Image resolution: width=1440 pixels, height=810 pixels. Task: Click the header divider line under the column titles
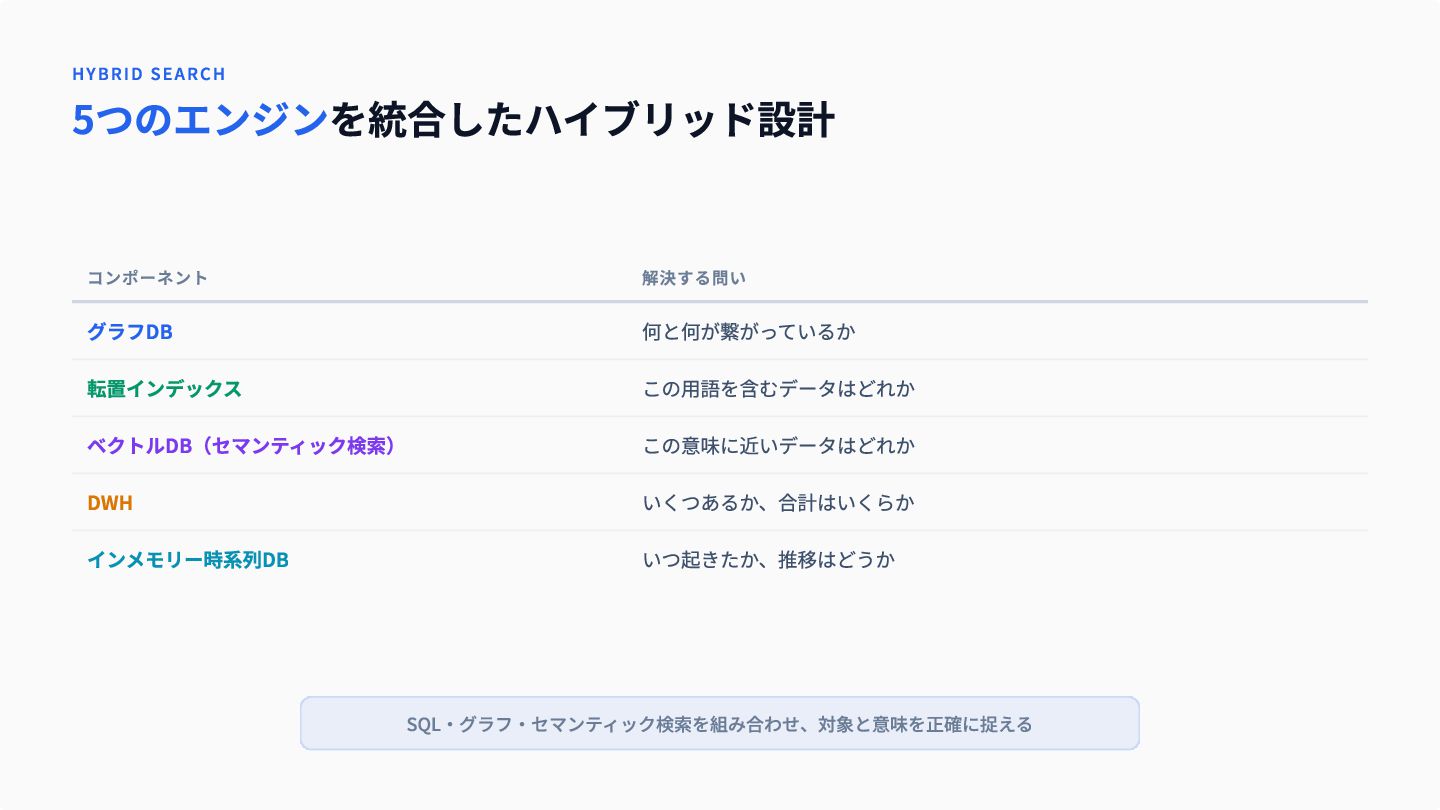(x=720, y=301)
